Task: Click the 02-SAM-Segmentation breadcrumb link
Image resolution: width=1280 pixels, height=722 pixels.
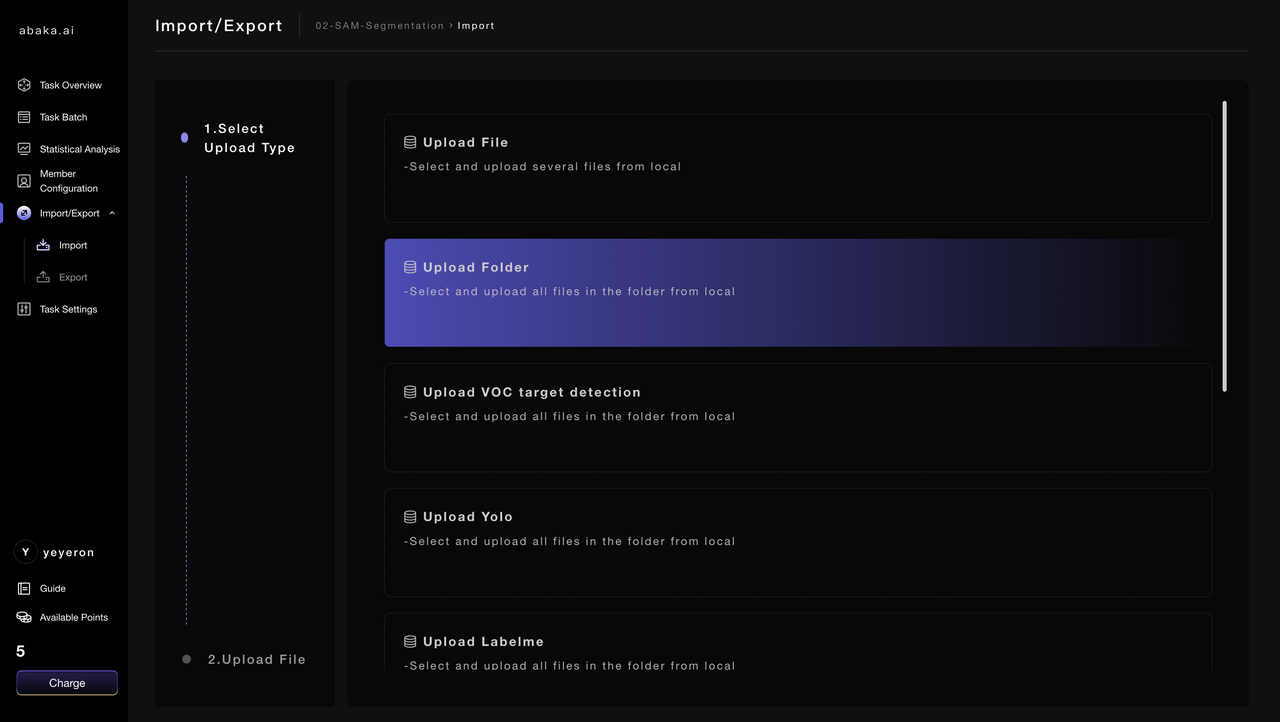Action: (x=379, y=26)
